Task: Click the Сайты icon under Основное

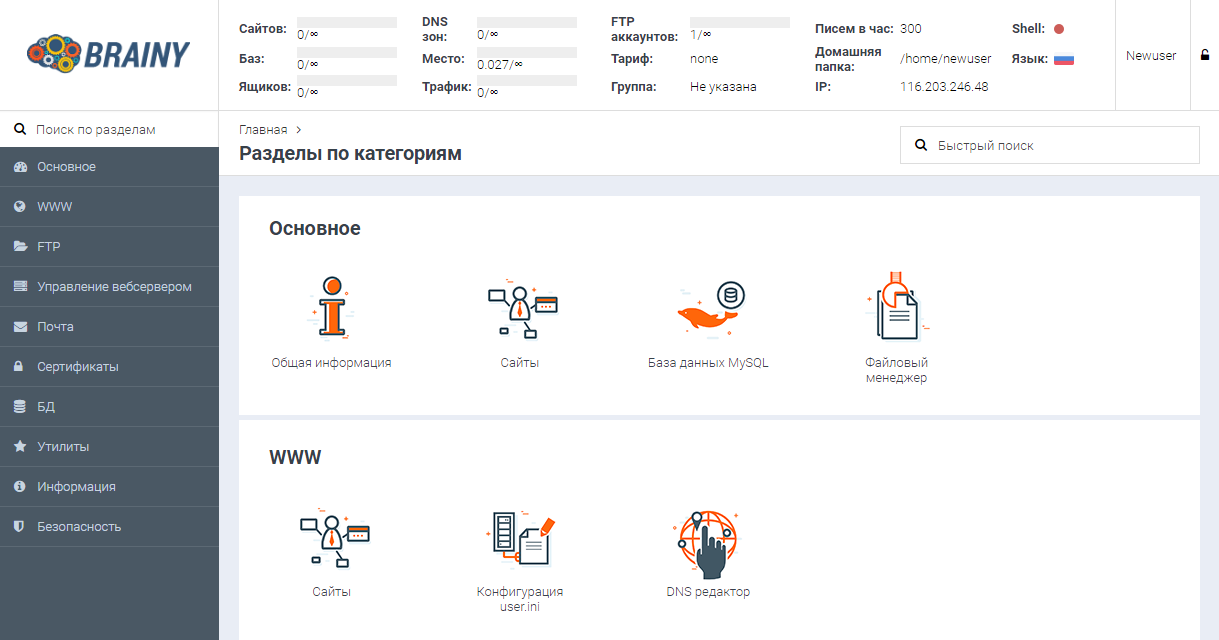Action: tap(520, 310)
